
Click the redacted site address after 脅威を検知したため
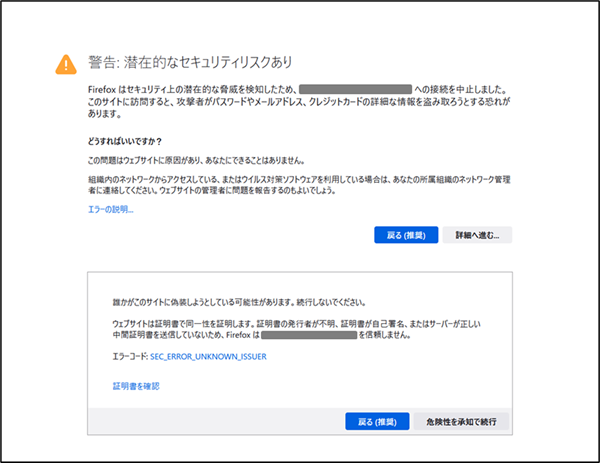pyautogui.click(x=355, y=90)
